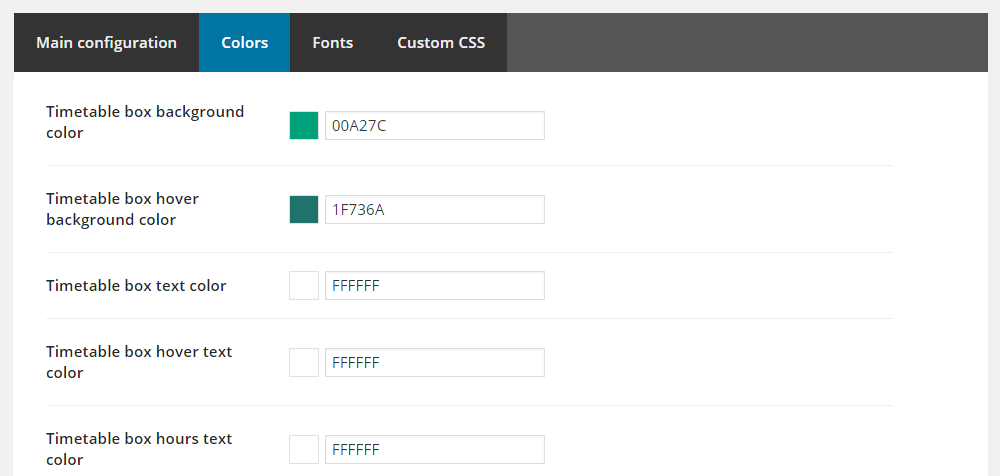Switch to the Fonts tab

pos(332,43)
